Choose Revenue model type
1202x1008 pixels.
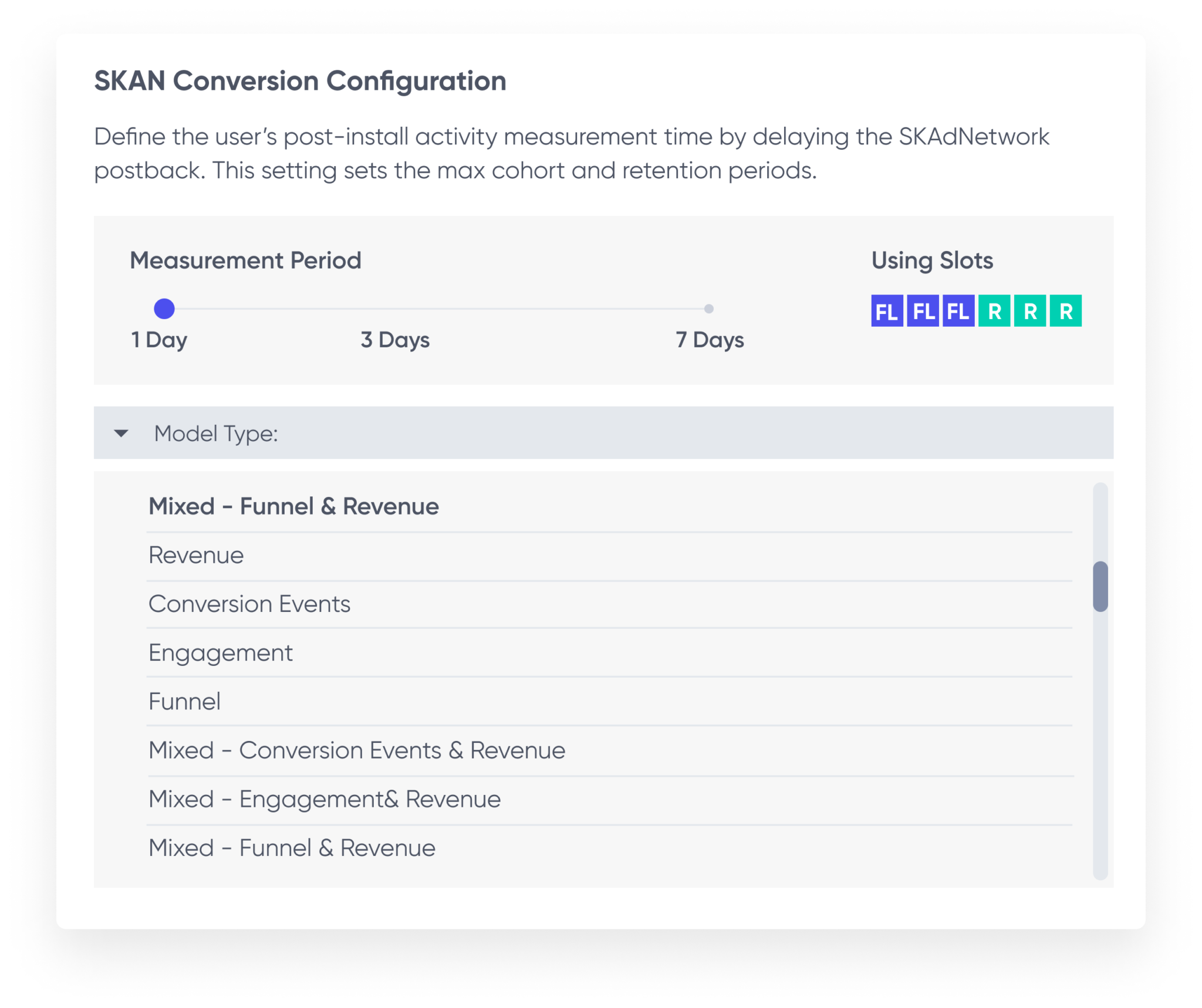[196, 555]
